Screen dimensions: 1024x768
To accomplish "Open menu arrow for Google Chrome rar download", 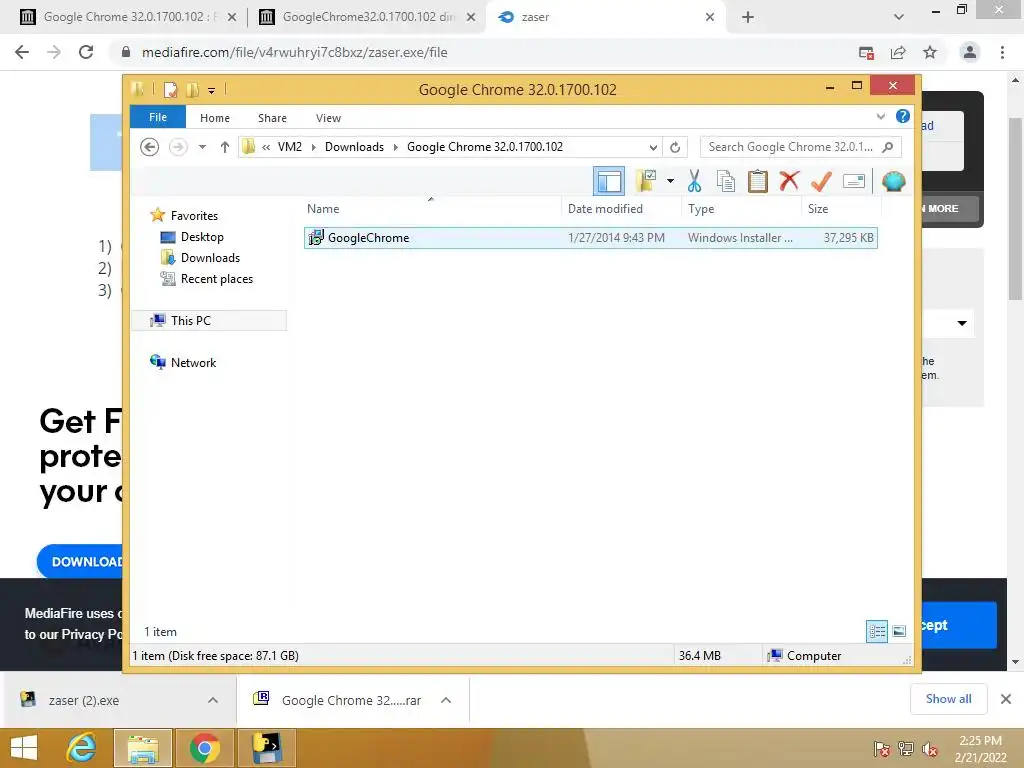I will [x=446, y=700].
